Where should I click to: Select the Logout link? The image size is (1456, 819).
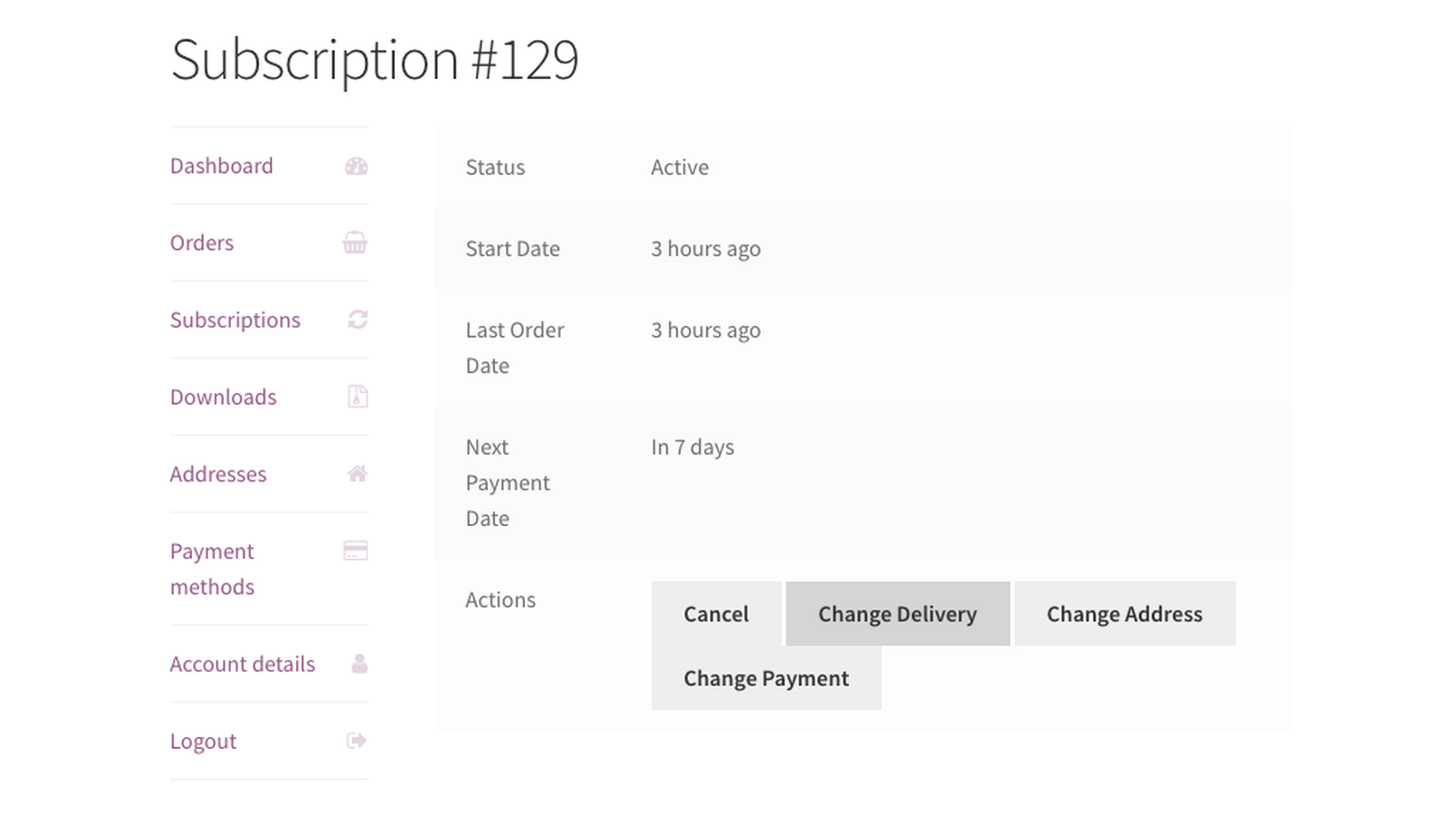(x=203, y=742)
